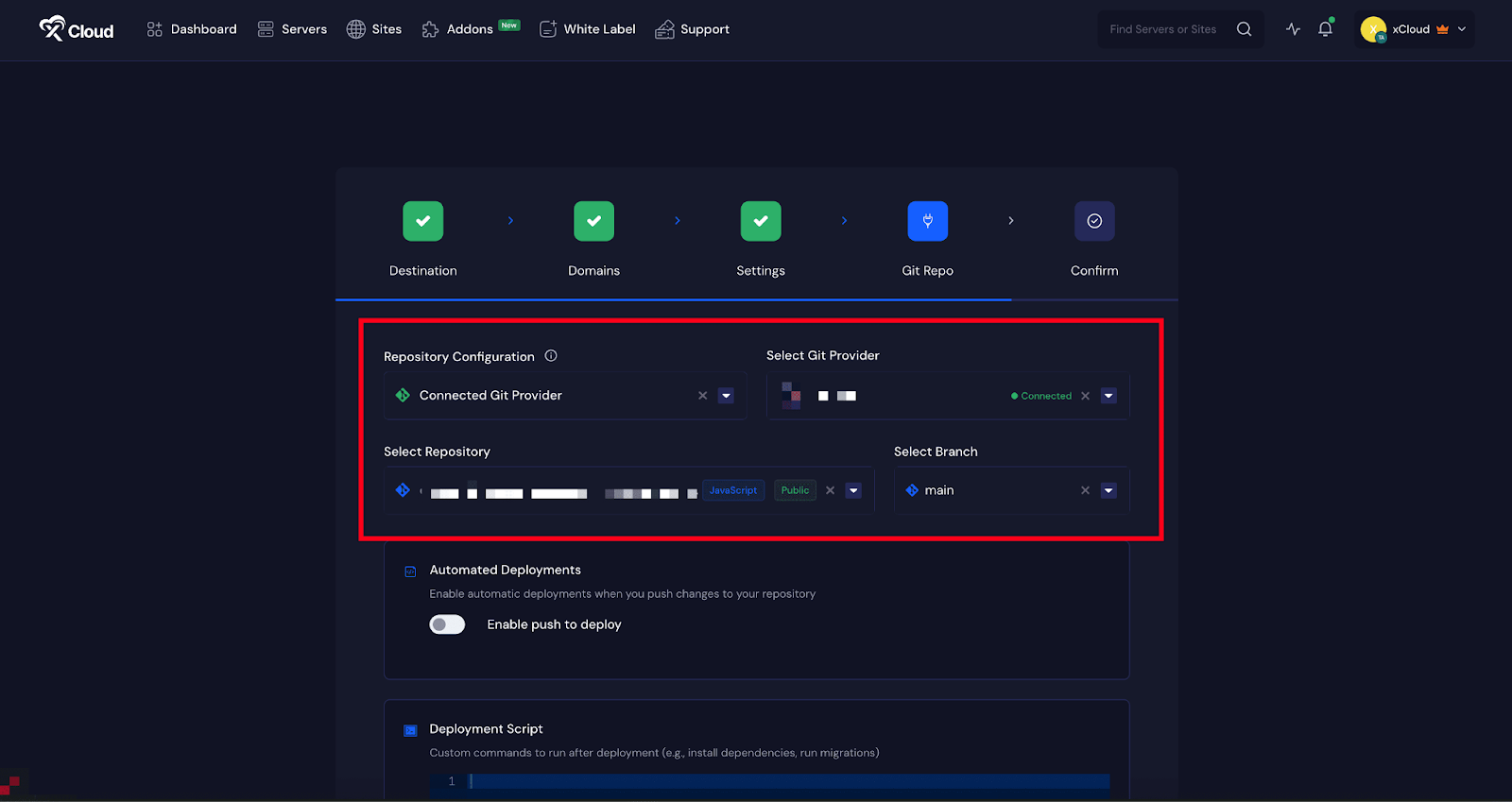
Task: Tick the Automated Deployments checkbox
Action: click(410, 572)
